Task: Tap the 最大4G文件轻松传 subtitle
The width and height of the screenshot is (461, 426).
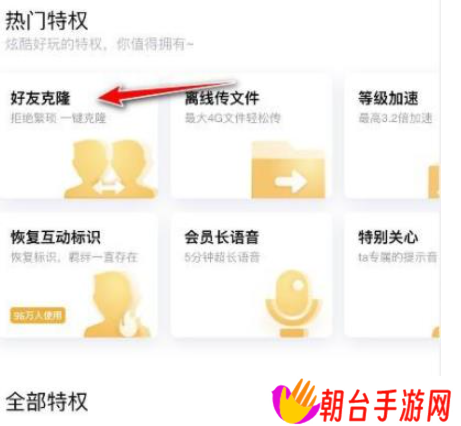Action: (233, 118)
